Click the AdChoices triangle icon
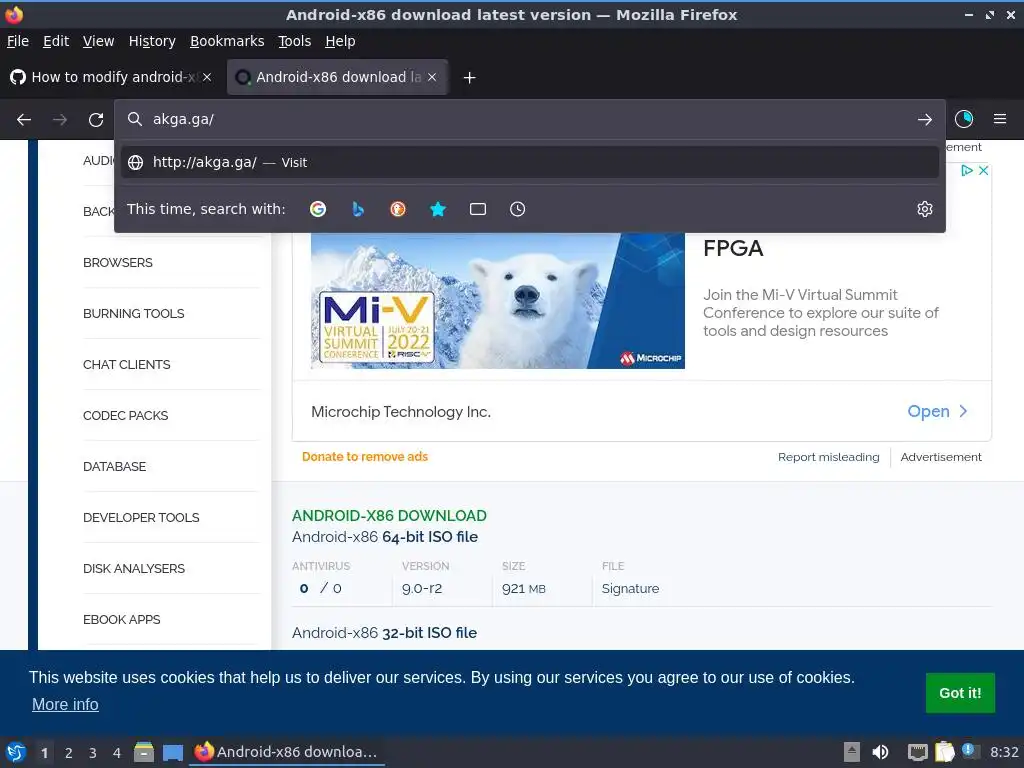 [967, 170]
